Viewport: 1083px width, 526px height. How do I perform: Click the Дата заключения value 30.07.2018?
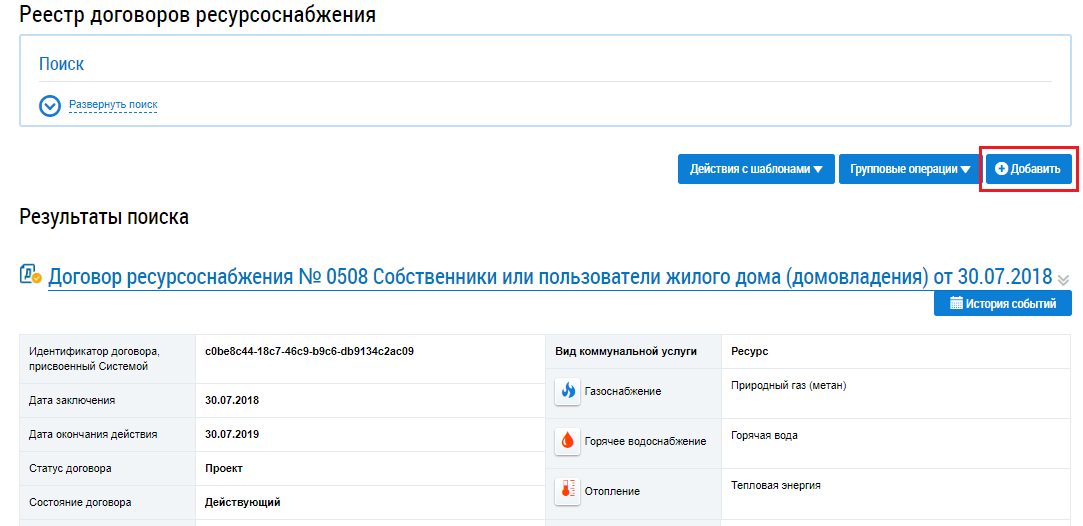pos(231,400)
